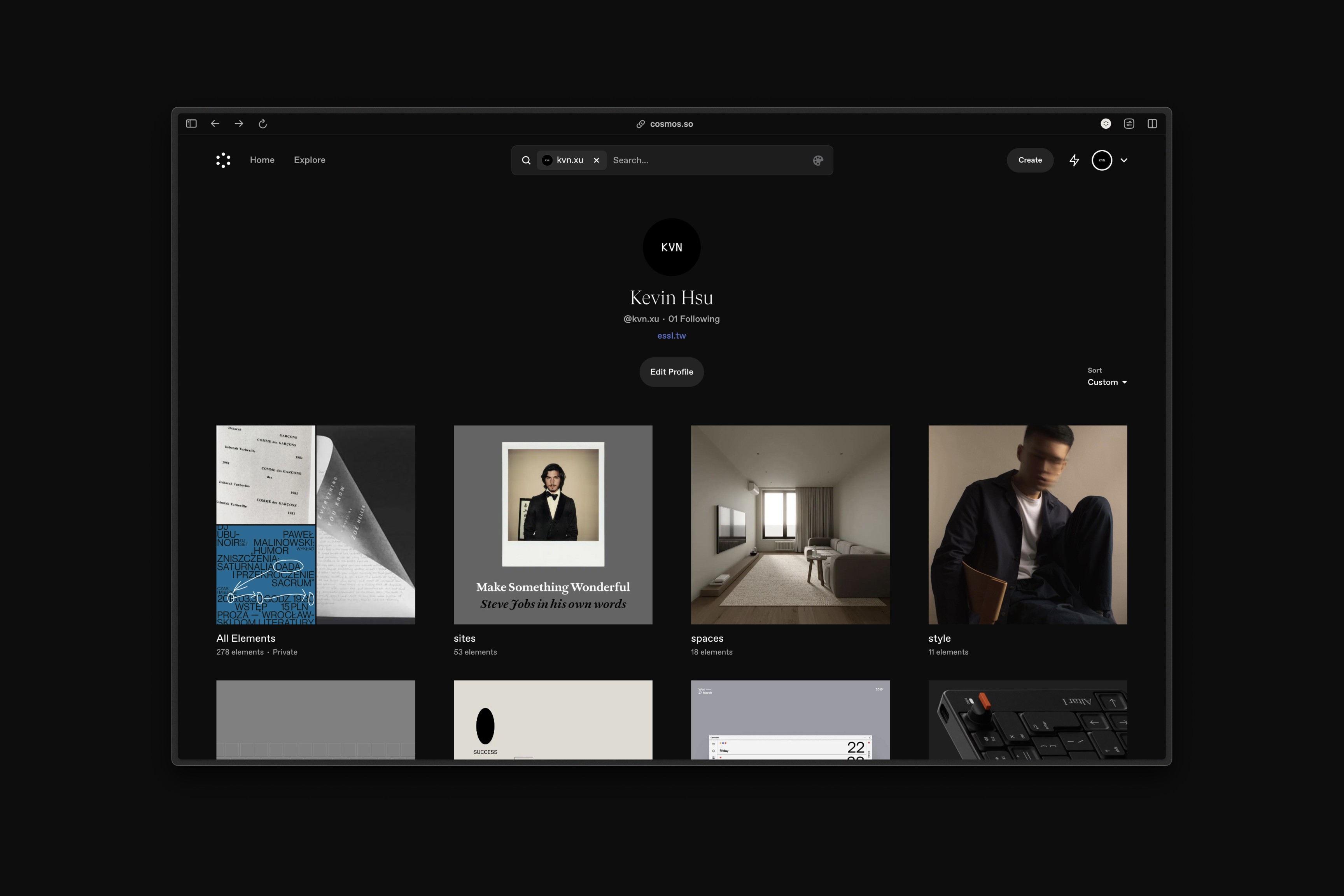
Task: Open the spaces collection thumbnail
Action: [x=790, y=525]
